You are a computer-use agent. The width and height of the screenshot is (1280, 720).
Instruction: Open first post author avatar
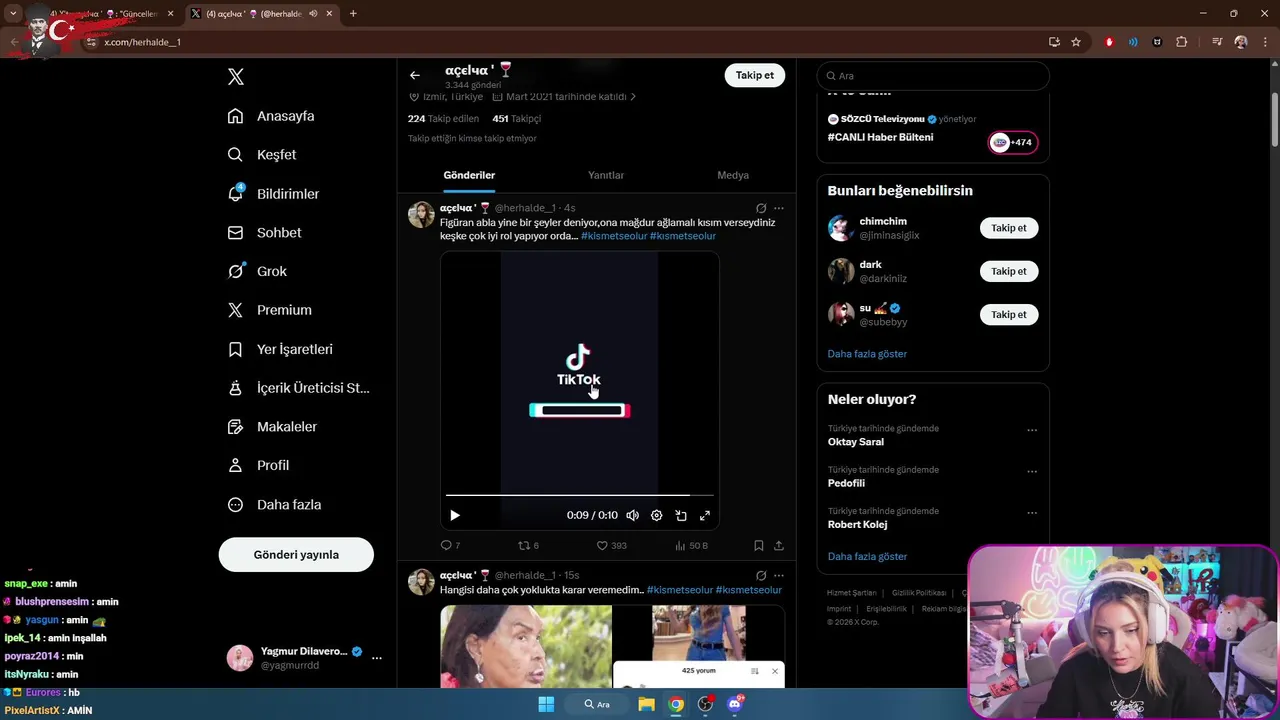pyautogui.click(x=421, y=214)
